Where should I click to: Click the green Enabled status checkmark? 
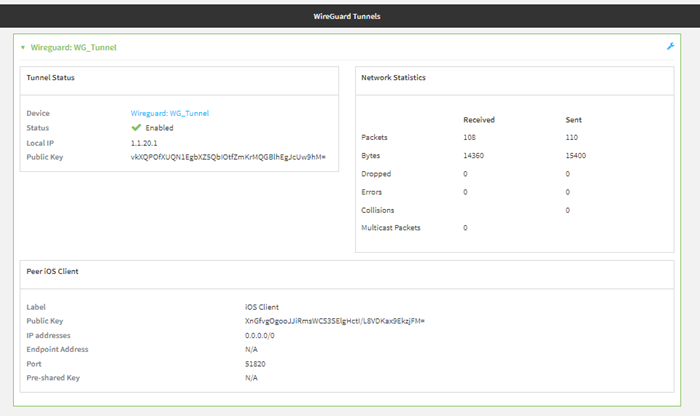pos(136,128)
